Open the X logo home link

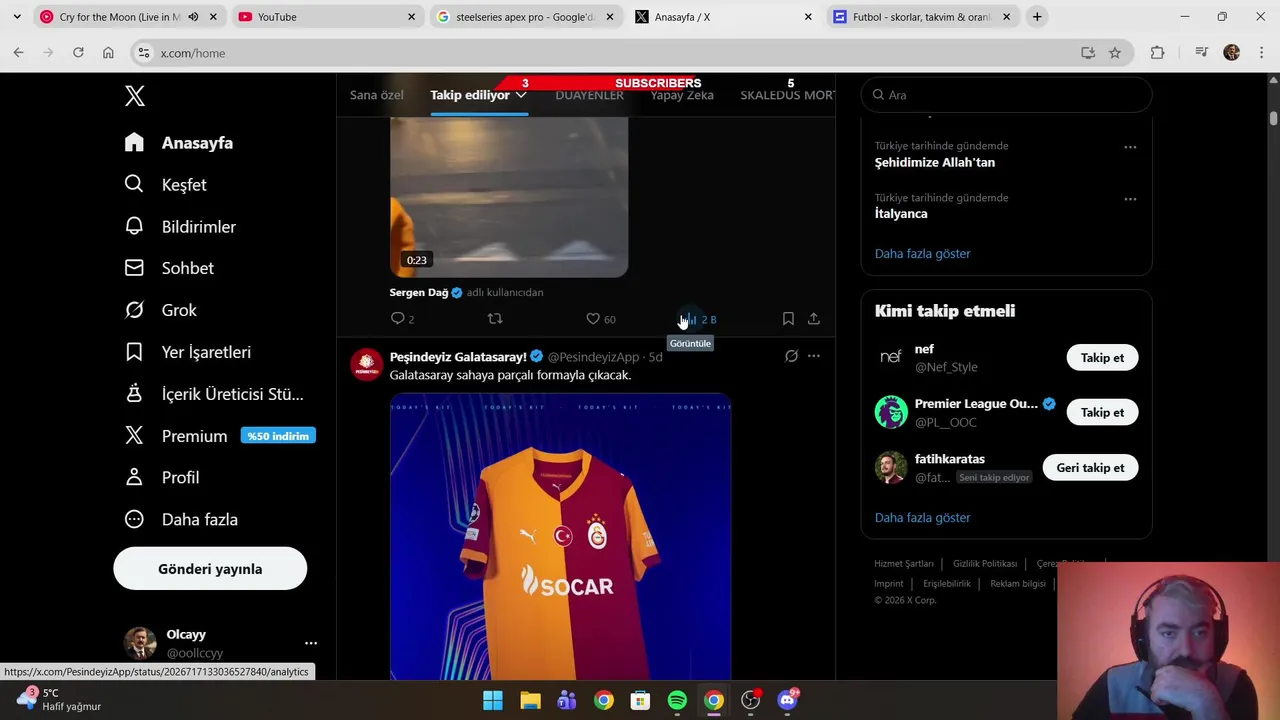tap(135, 96)
